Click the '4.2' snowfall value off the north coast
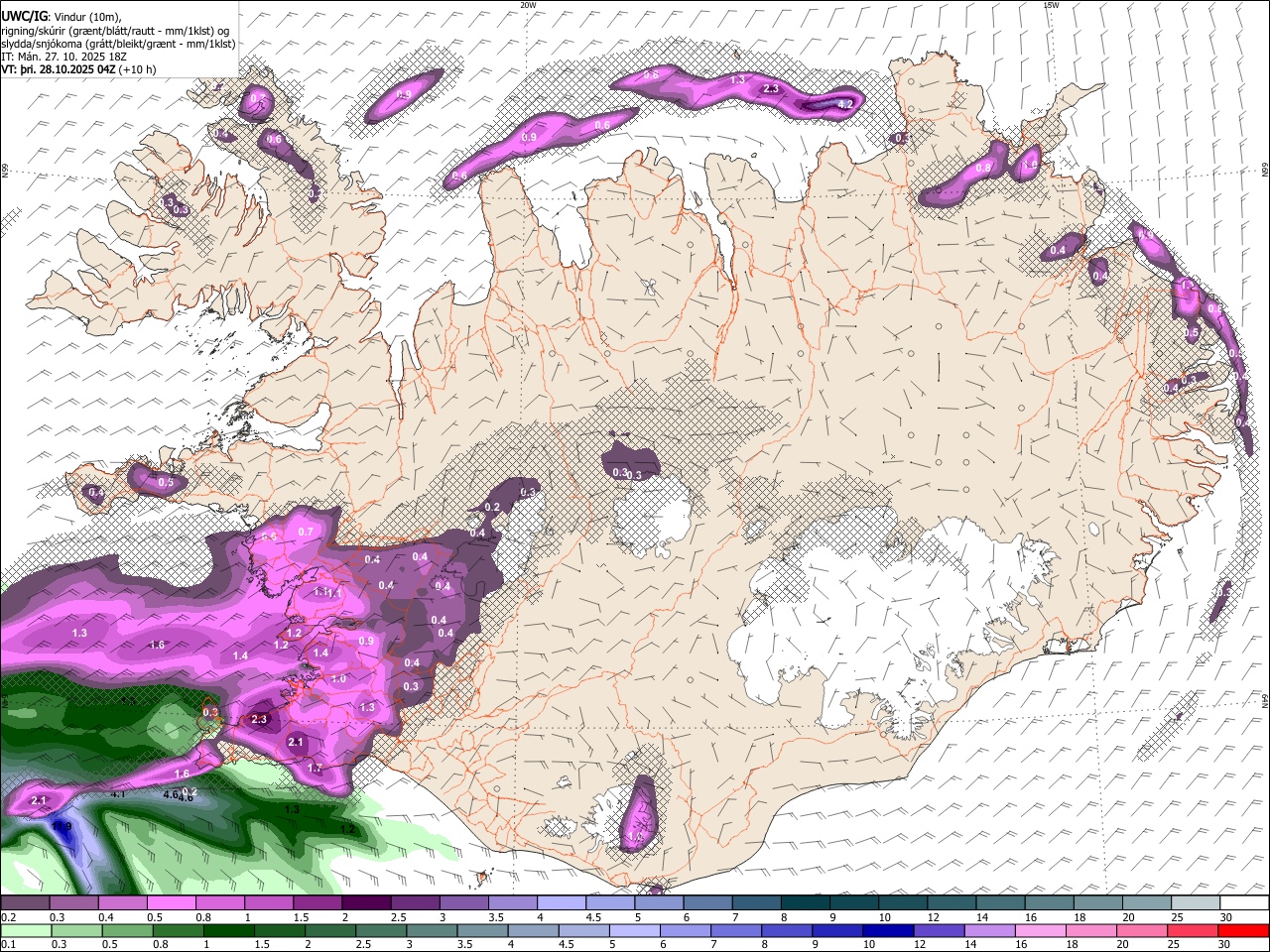 point(846,104)
